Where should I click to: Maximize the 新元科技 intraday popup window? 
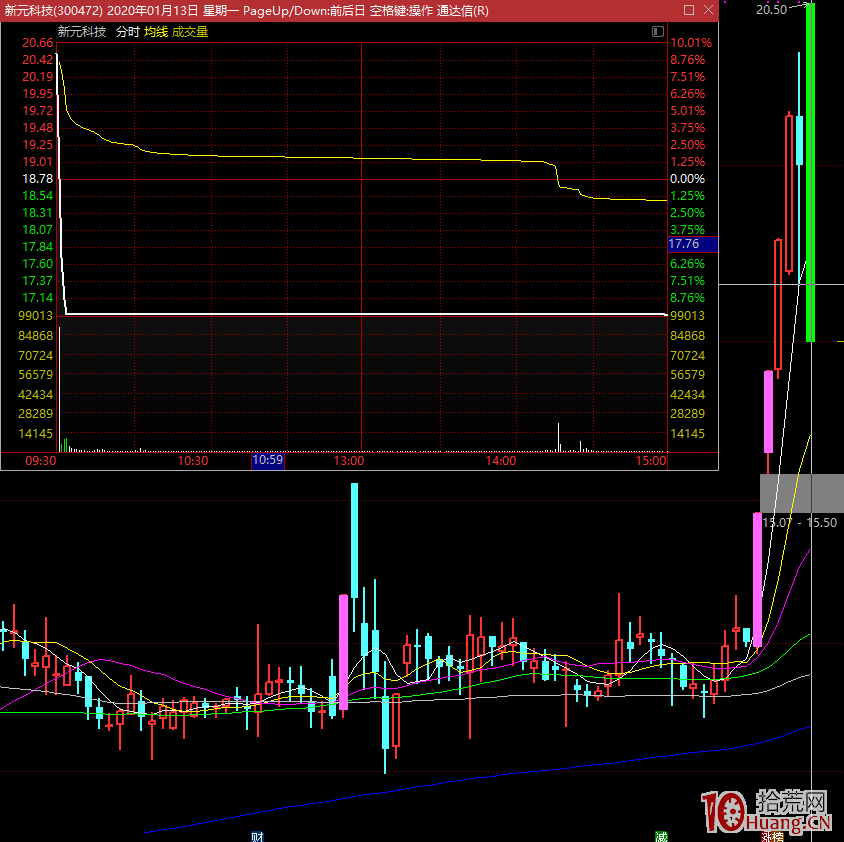(x=688, y=10)
